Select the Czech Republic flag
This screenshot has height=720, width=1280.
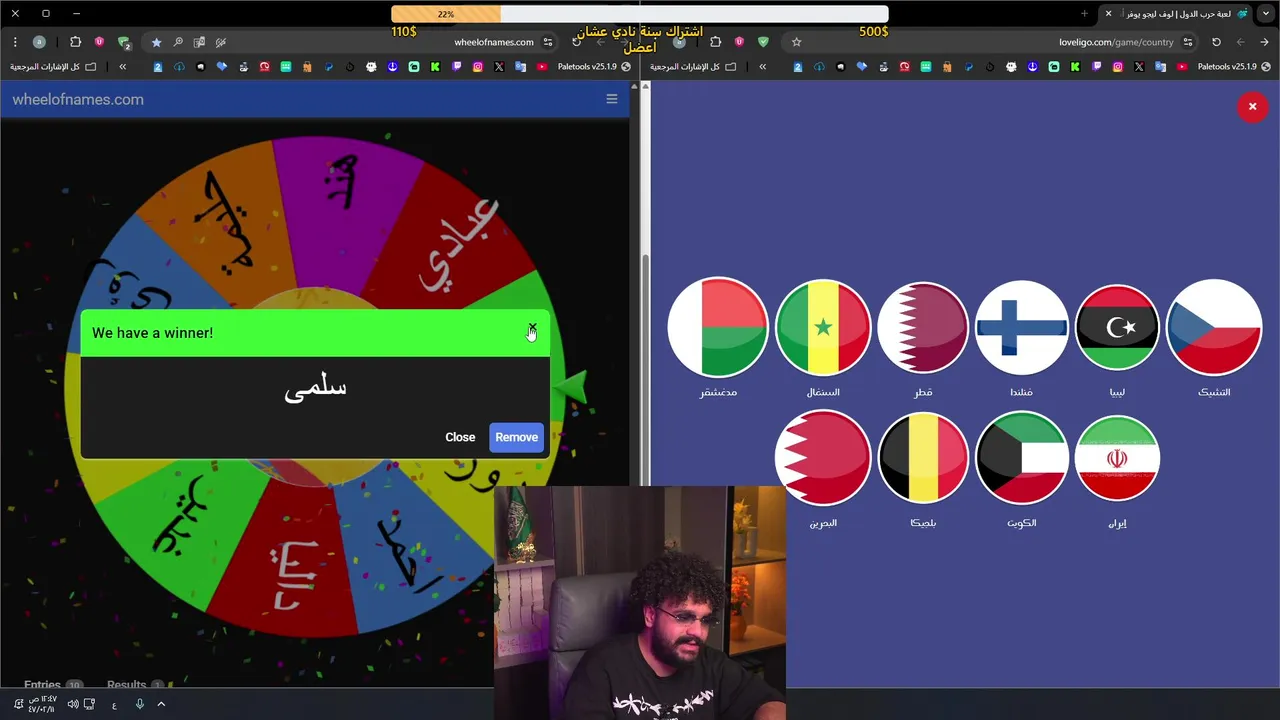coord(1214,327)
